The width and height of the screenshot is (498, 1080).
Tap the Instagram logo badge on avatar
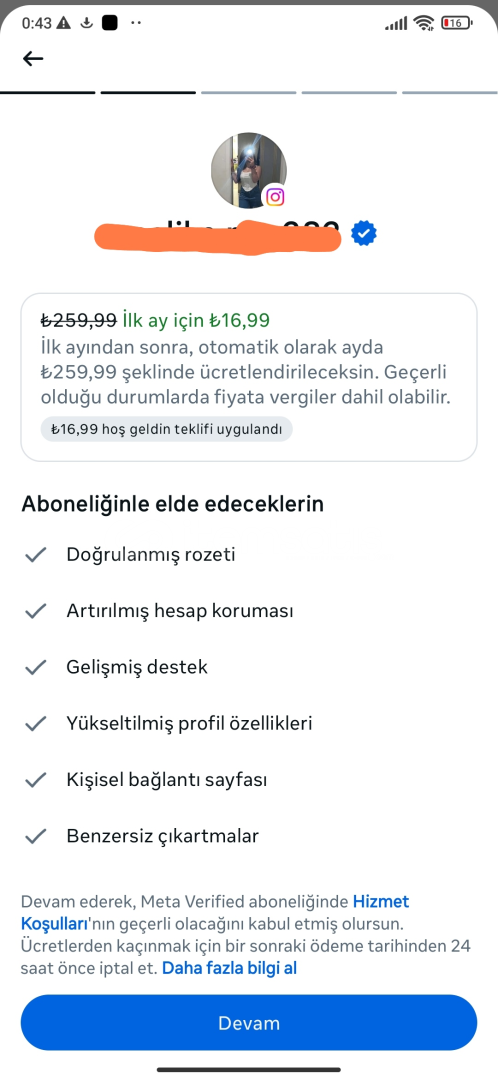[x=275, y=197]
